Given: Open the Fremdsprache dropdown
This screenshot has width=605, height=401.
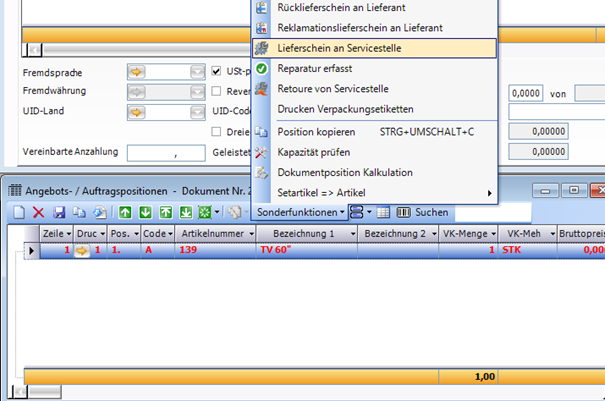Looking at the screenshot, I should 197,72.
